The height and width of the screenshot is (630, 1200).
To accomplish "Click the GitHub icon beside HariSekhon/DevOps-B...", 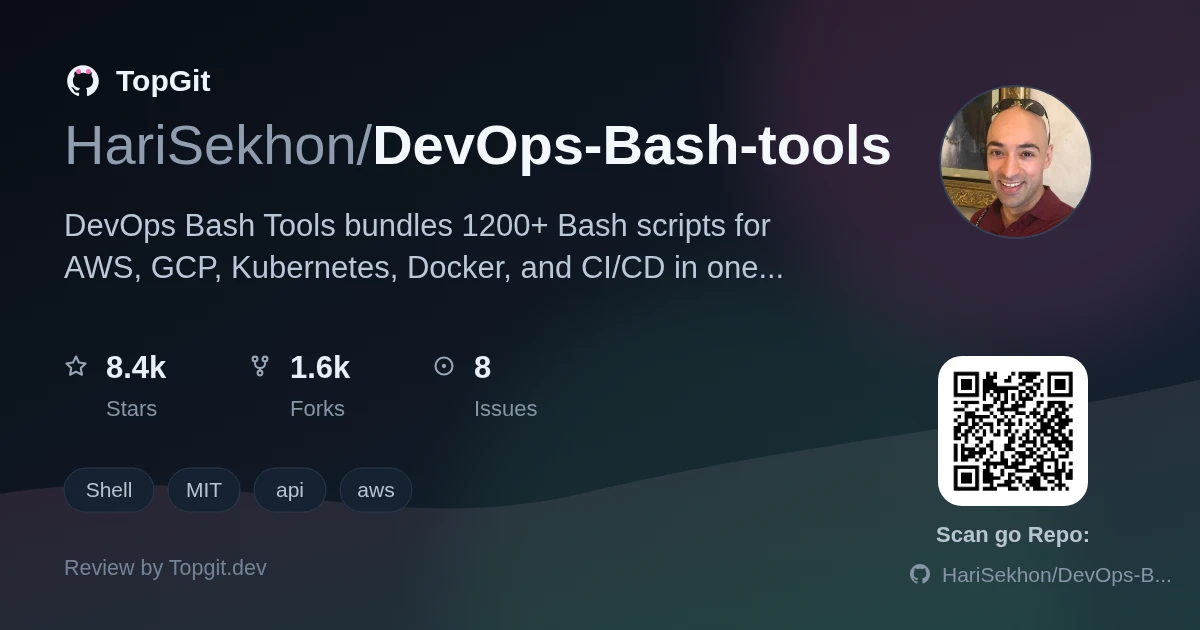I will (x=920, y=574).
